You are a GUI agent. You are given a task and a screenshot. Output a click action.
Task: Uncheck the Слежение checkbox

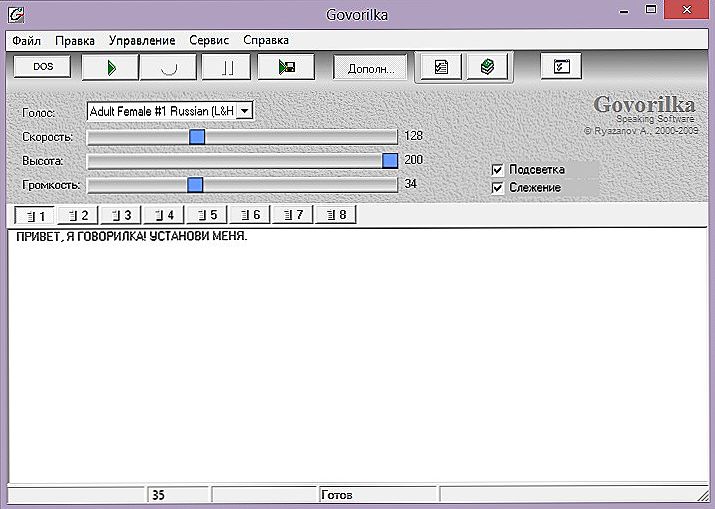point(498,187)
